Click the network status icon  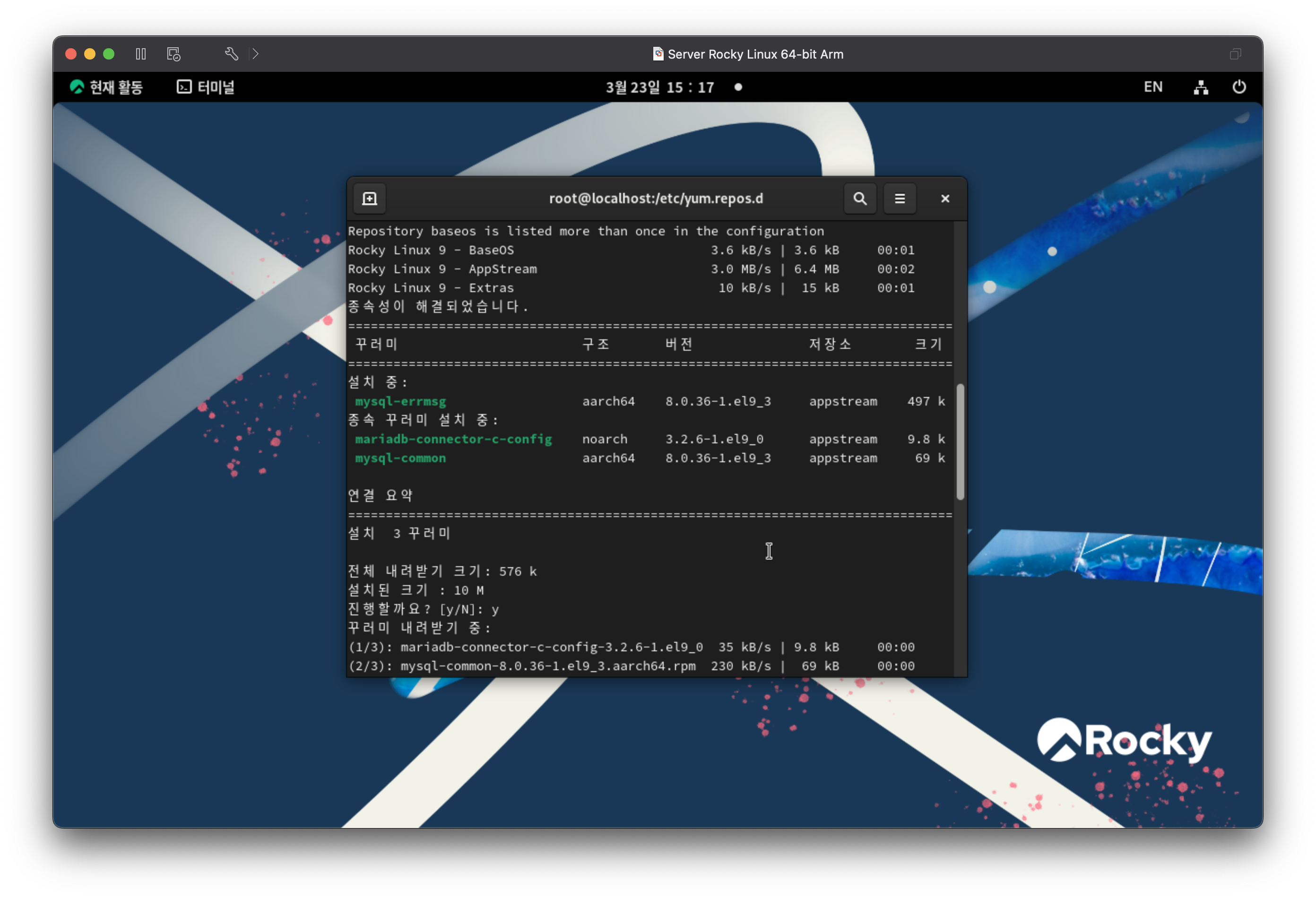[x=1201, y=87]
